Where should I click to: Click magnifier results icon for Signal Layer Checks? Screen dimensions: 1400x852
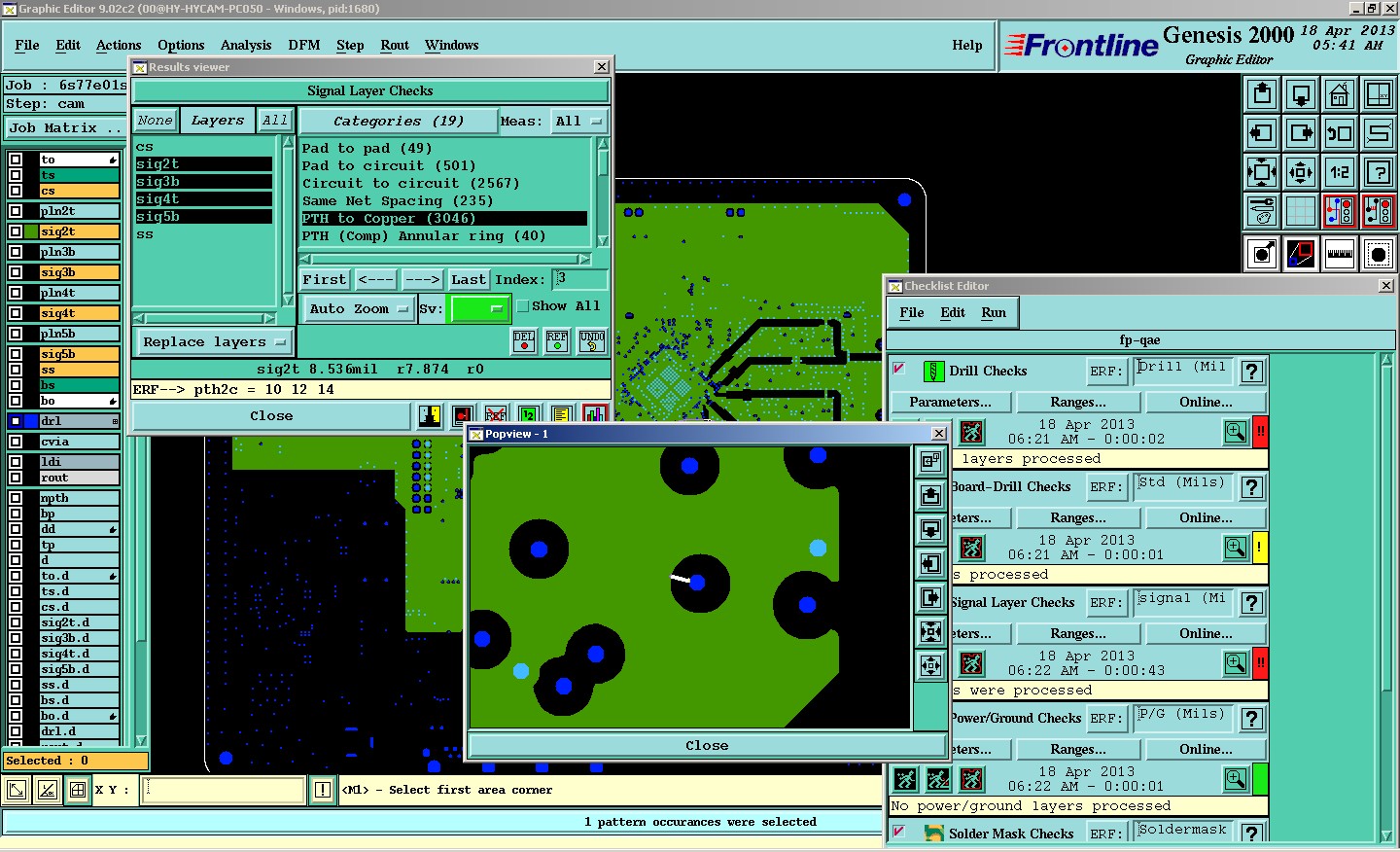1236,662
